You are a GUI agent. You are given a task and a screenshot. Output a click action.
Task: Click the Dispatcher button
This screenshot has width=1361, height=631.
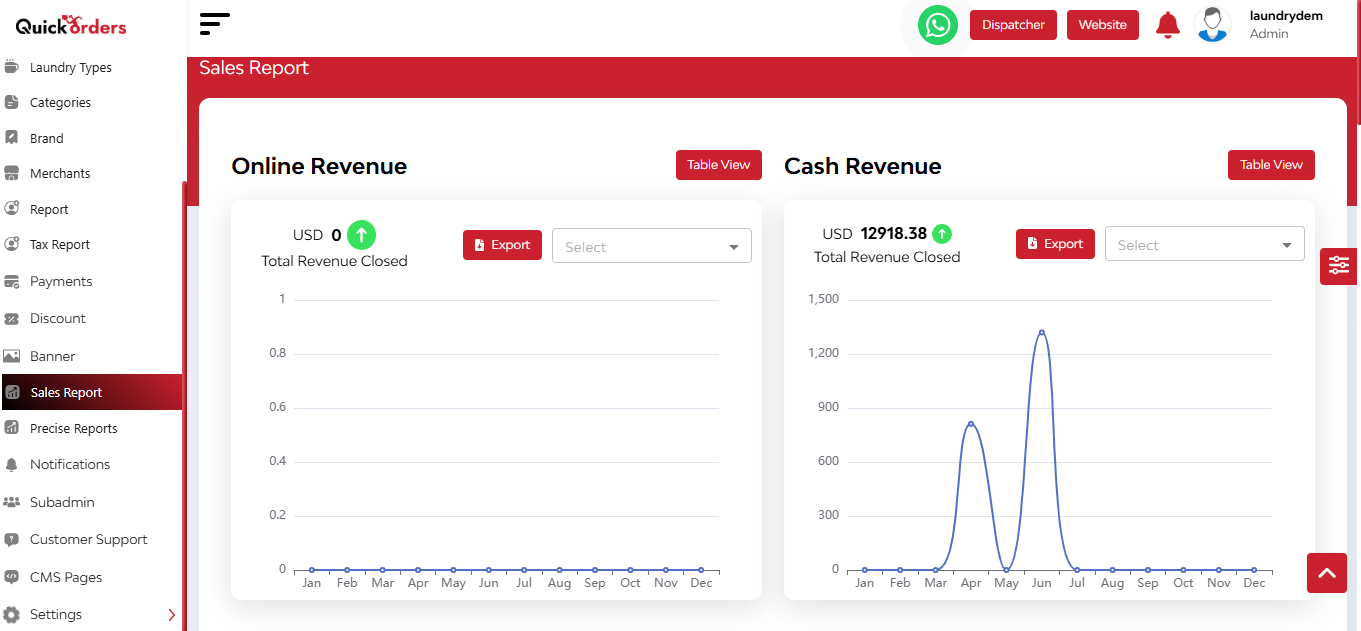1013,25
